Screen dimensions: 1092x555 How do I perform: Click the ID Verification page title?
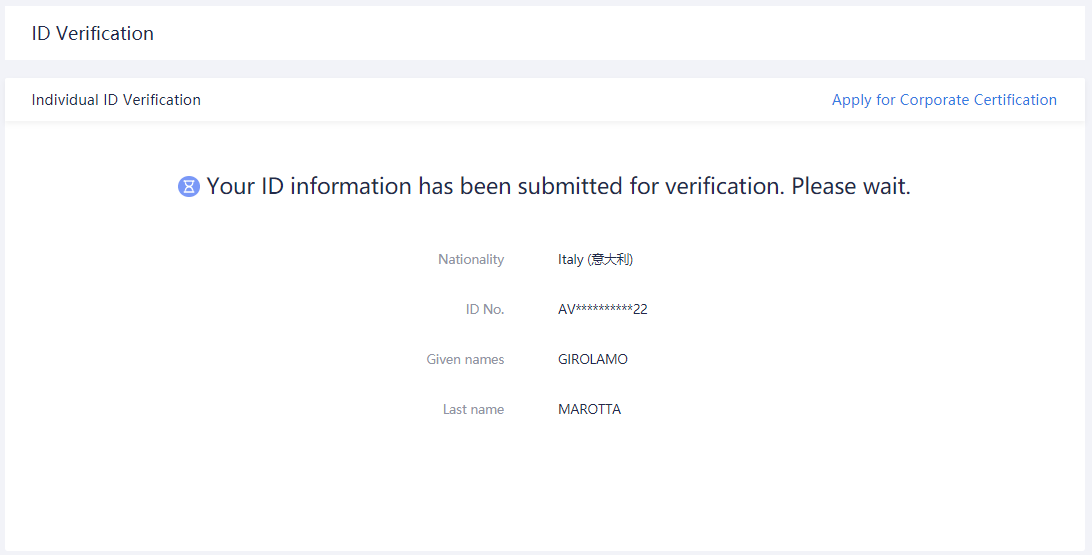pos(93,33)
